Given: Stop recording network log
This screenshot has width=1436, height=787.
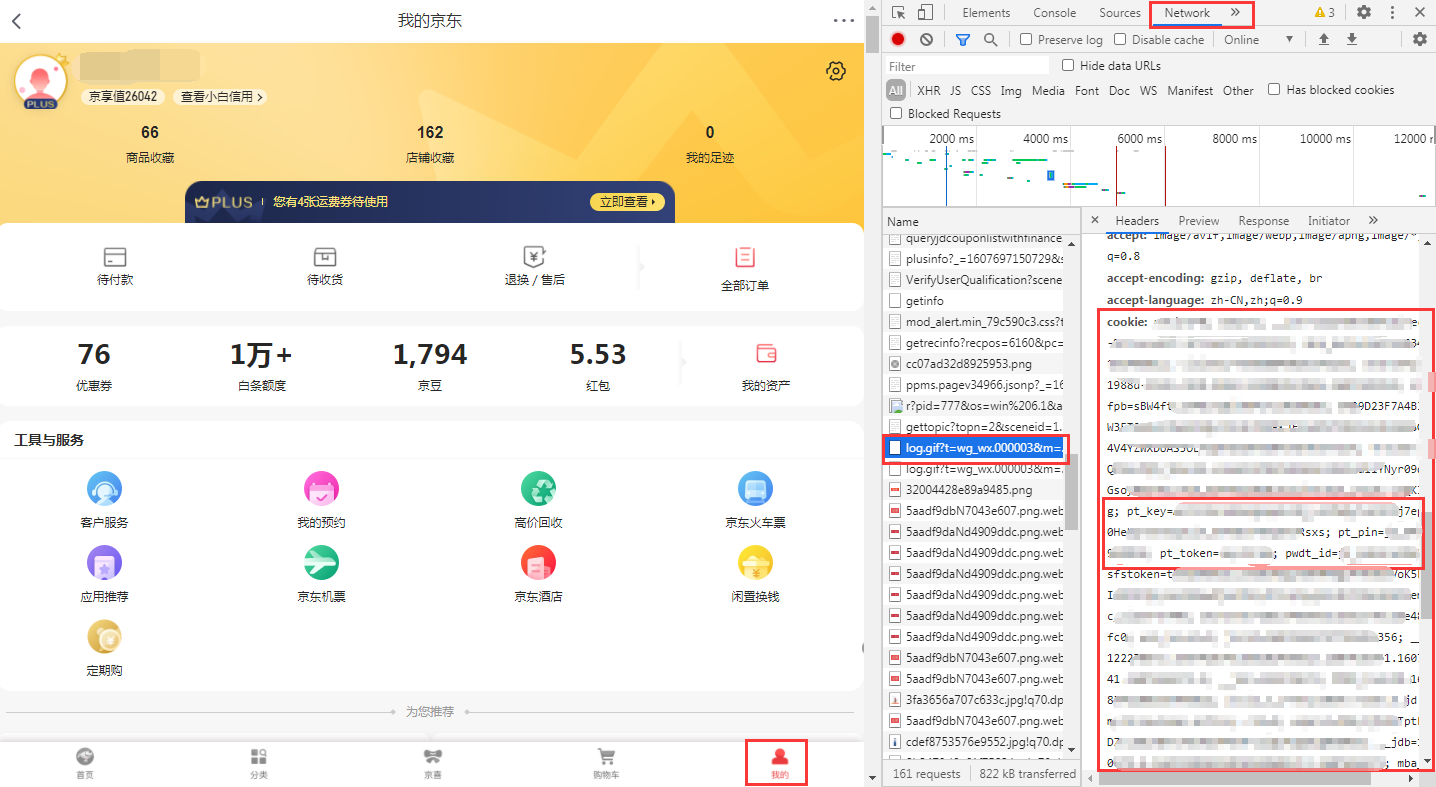Looking at the screenshot, I should (x=898, y=40).
